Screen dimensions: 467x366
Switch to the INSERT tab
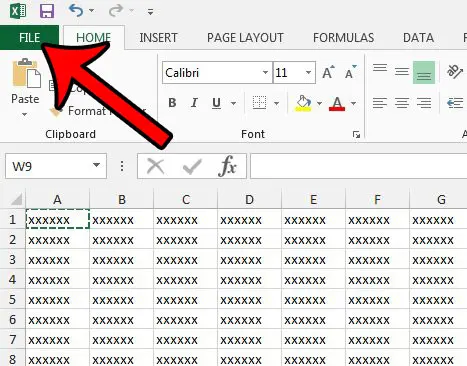(x=158, y=37)
